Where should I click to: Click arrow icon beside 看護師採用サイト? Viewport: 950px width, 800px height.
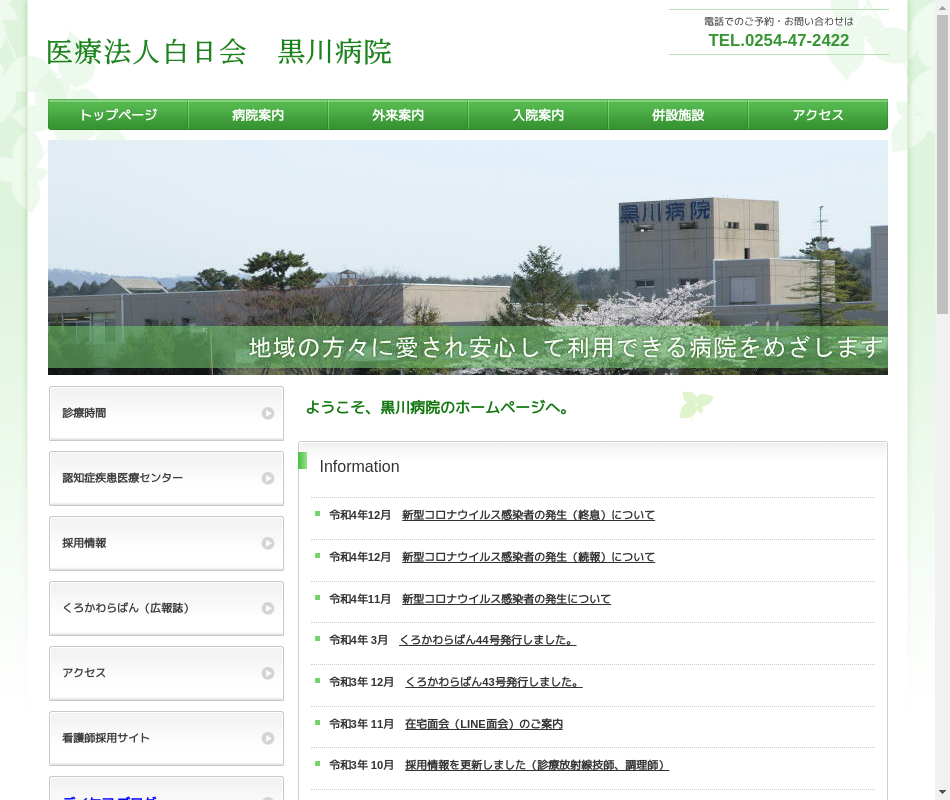coord(267,738)
